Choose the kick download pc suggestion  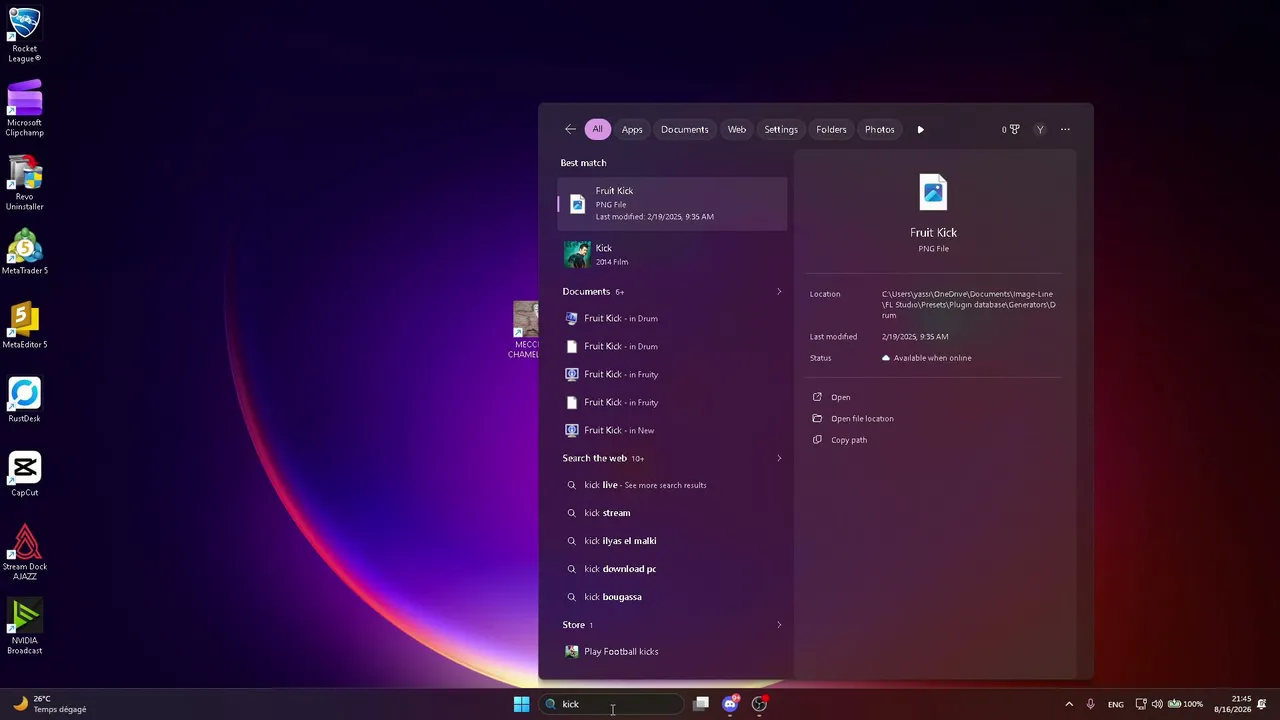[672, 569]
